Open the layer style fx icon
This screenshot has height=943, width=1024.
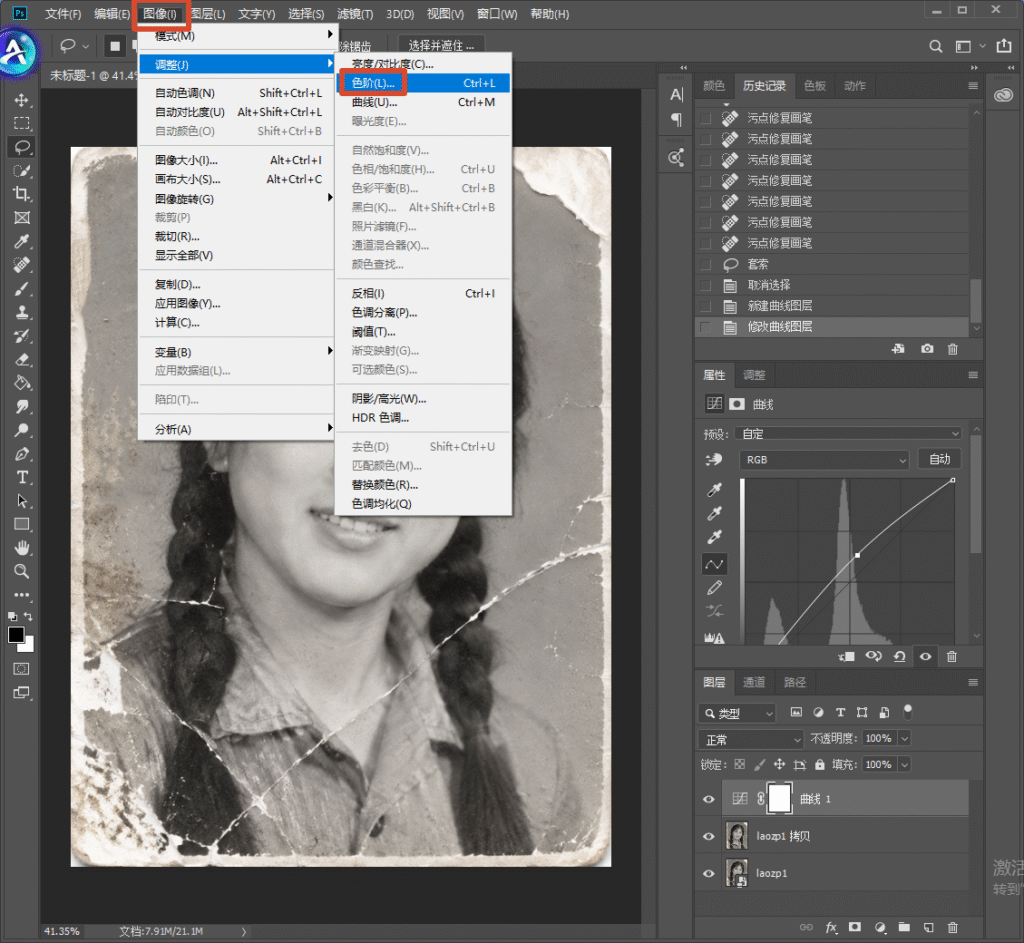pyautogui.click(x=831, y=927)
